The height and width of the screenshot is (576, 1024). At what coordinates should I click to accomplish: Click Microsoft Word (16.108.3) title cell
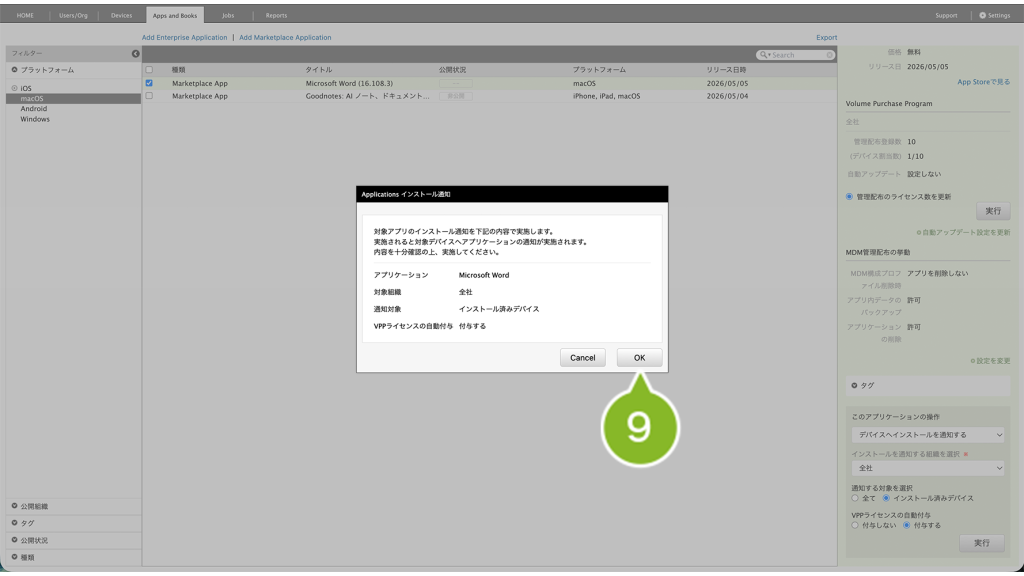349,83
